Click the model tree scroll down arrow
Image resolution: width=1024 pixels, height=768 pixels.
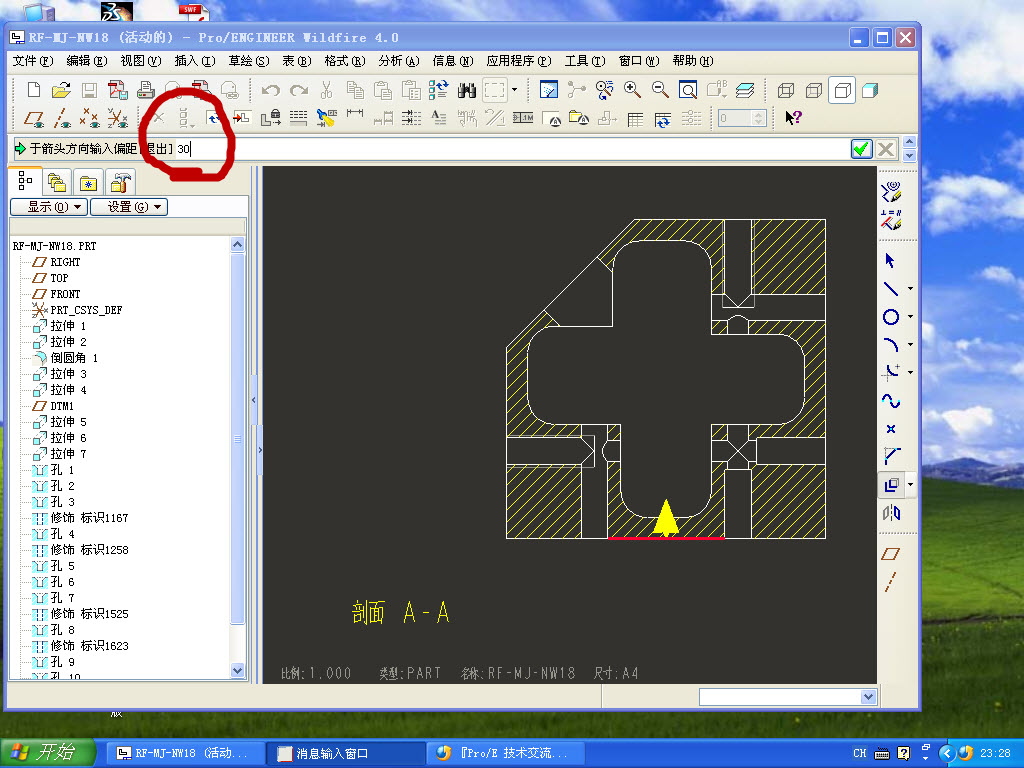(x=238, y=670)
